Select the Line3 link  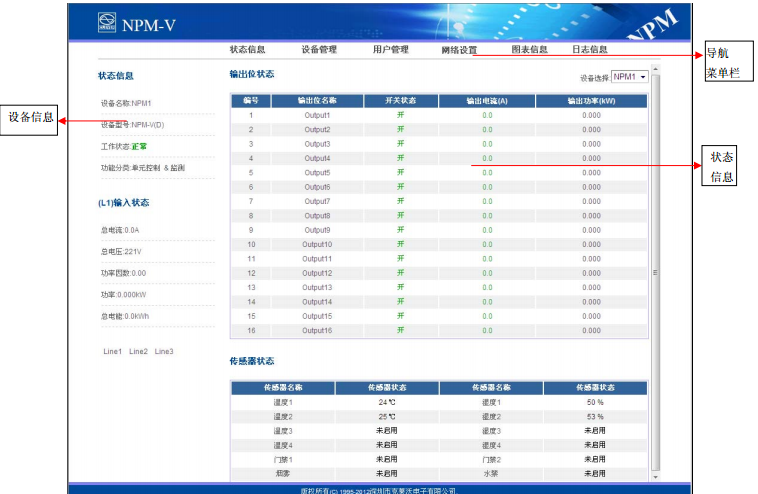[164, 351]
